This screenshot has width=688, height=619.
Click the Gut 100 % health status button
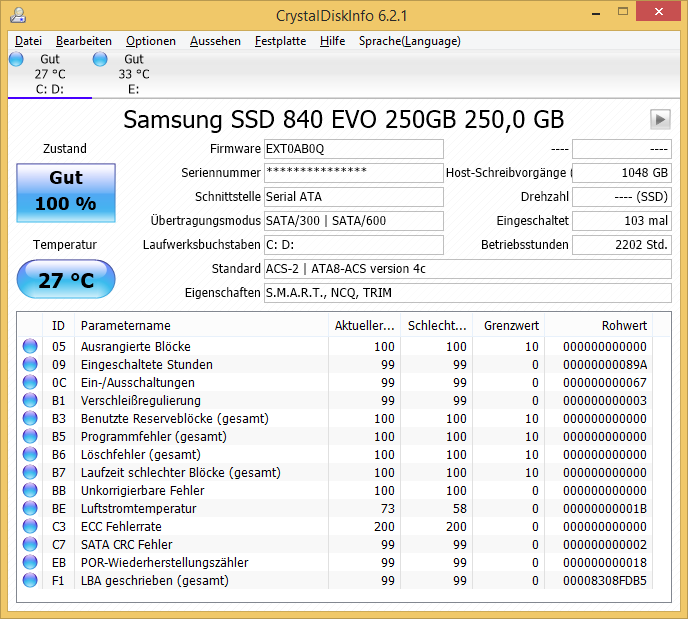[66, 193]
